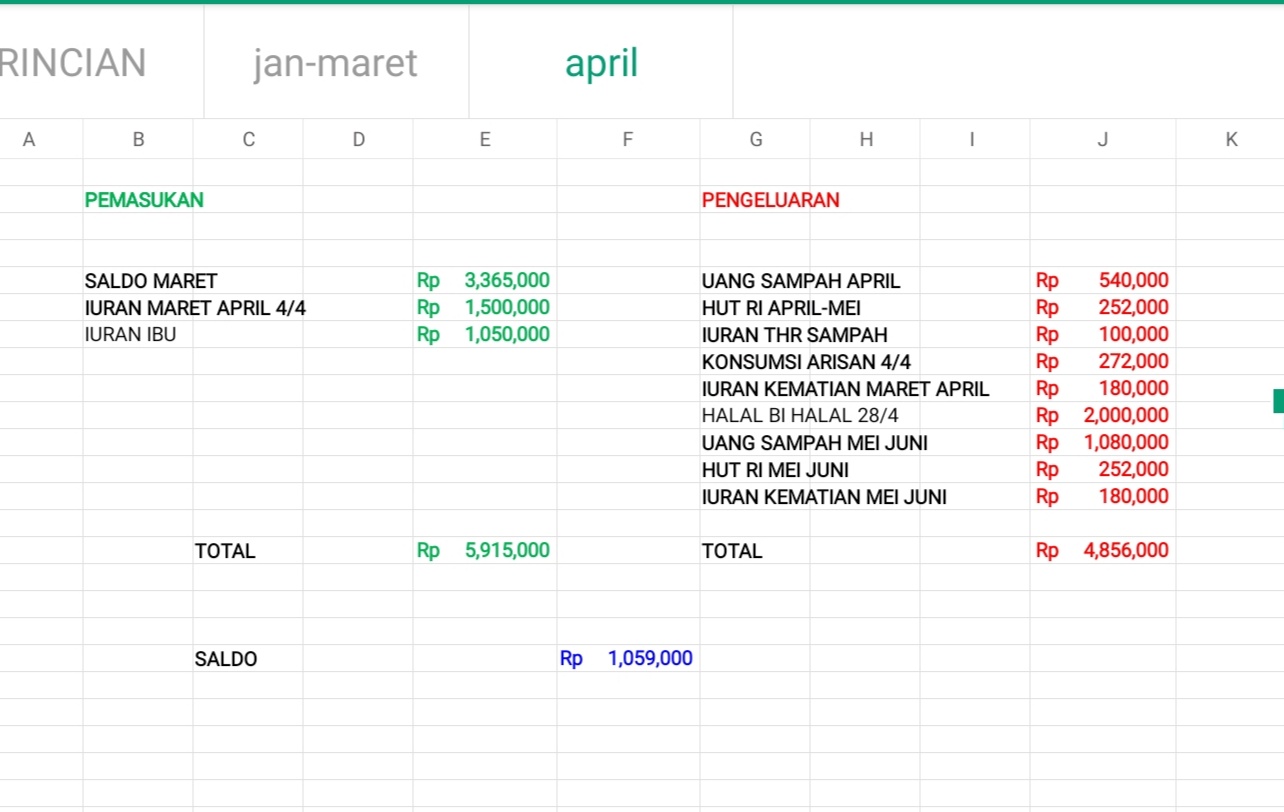This screenshot has width=1284, height=812.
Task: Select column J header
Action: 1102,140
